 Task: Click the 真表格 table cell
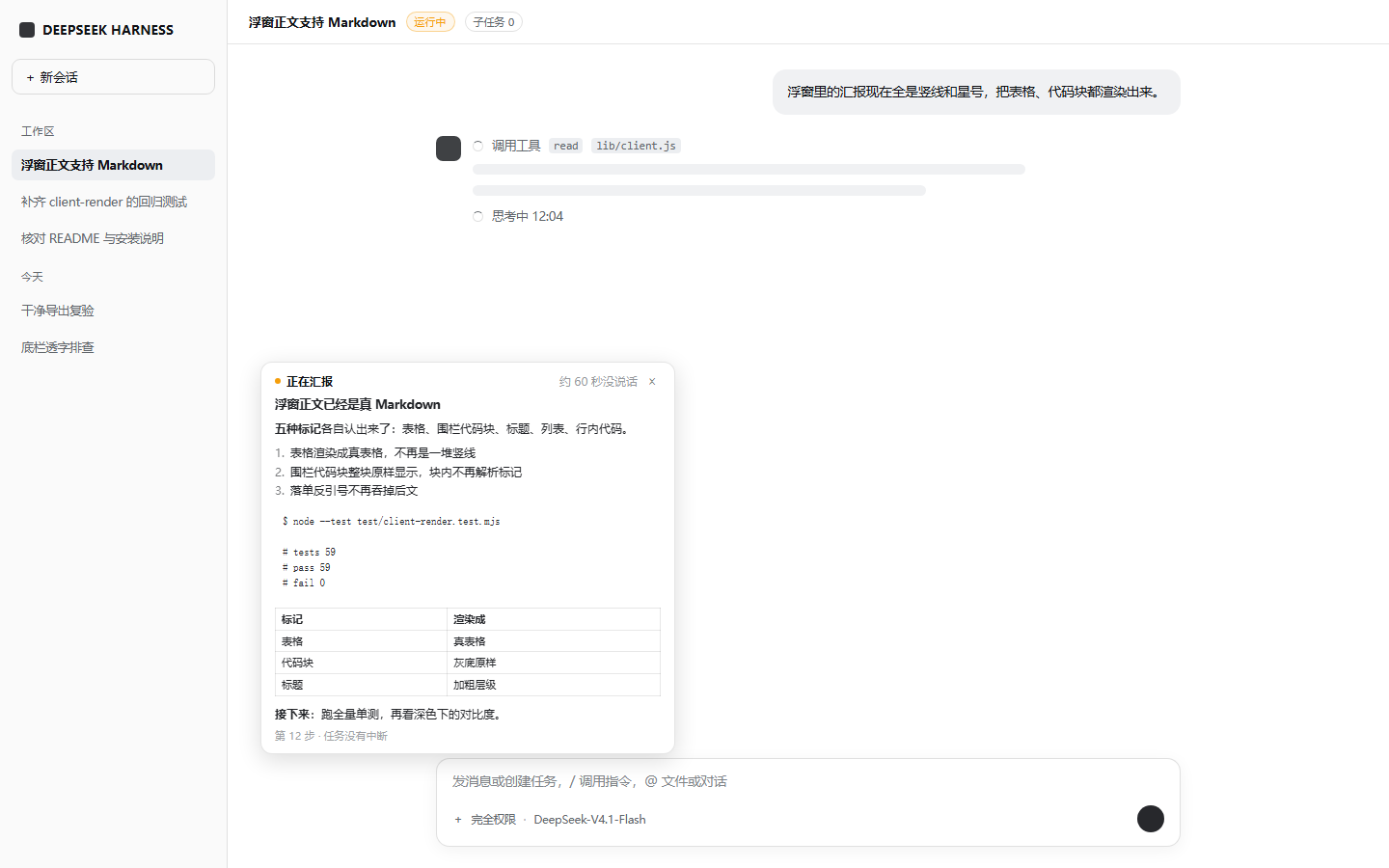(x=554, y=641)
